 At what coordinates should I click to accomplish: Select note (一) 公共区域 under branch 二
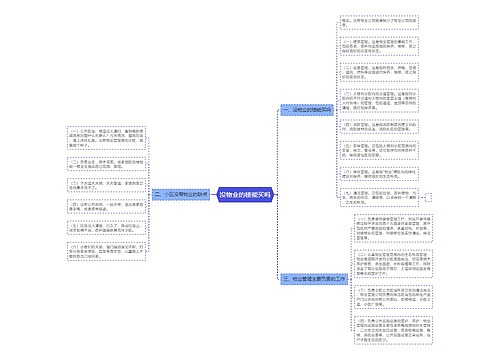pos(107,138)
